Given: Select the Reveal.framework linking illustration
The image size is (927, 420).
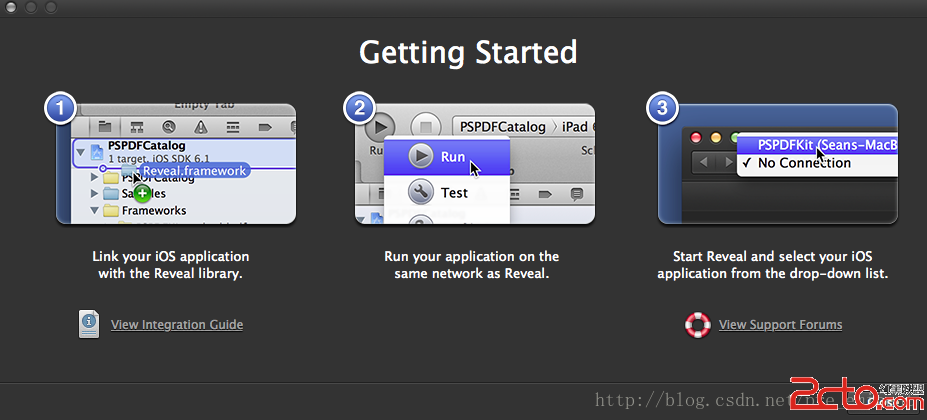Looking at the screenshot, I should pyautogui.click(x=176, y=164).
